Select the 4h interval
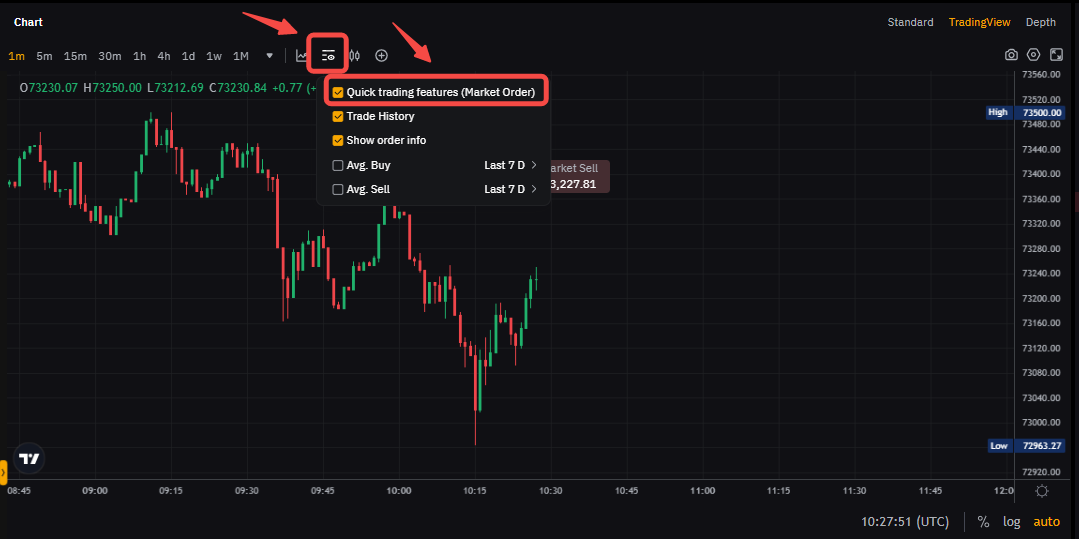The height and width of the screenshot is (539, 1079). 164,56
